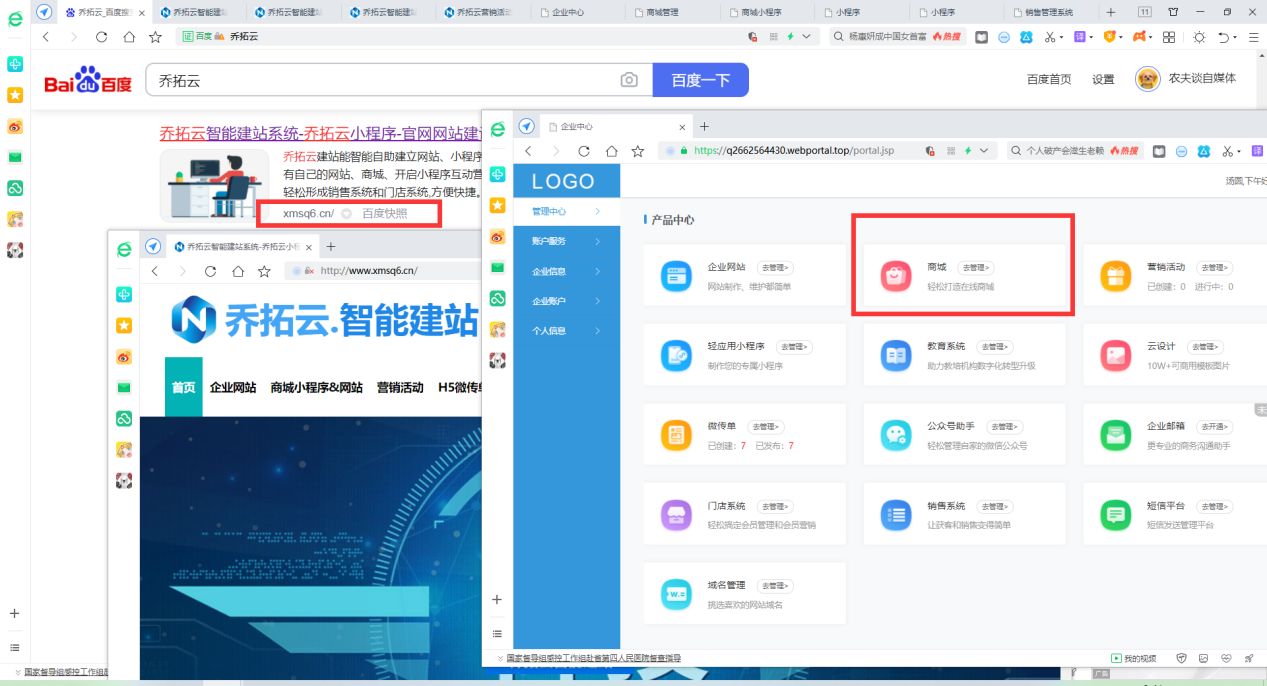The image size is (1267, 686).
Task: Select the 公众号助手 chat icon
Action: tap(895, 434)
